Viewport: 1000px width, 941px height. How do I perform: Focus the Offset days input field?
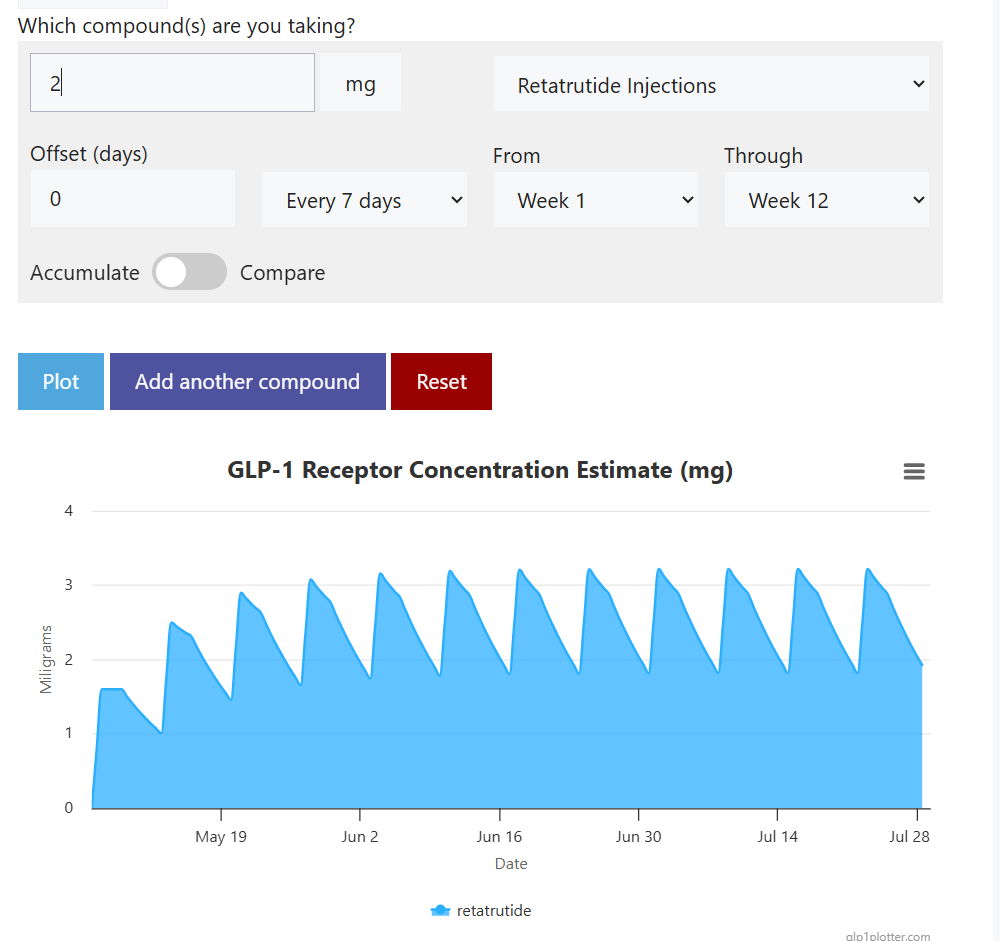pyautogui.click(x=133, y=198)
